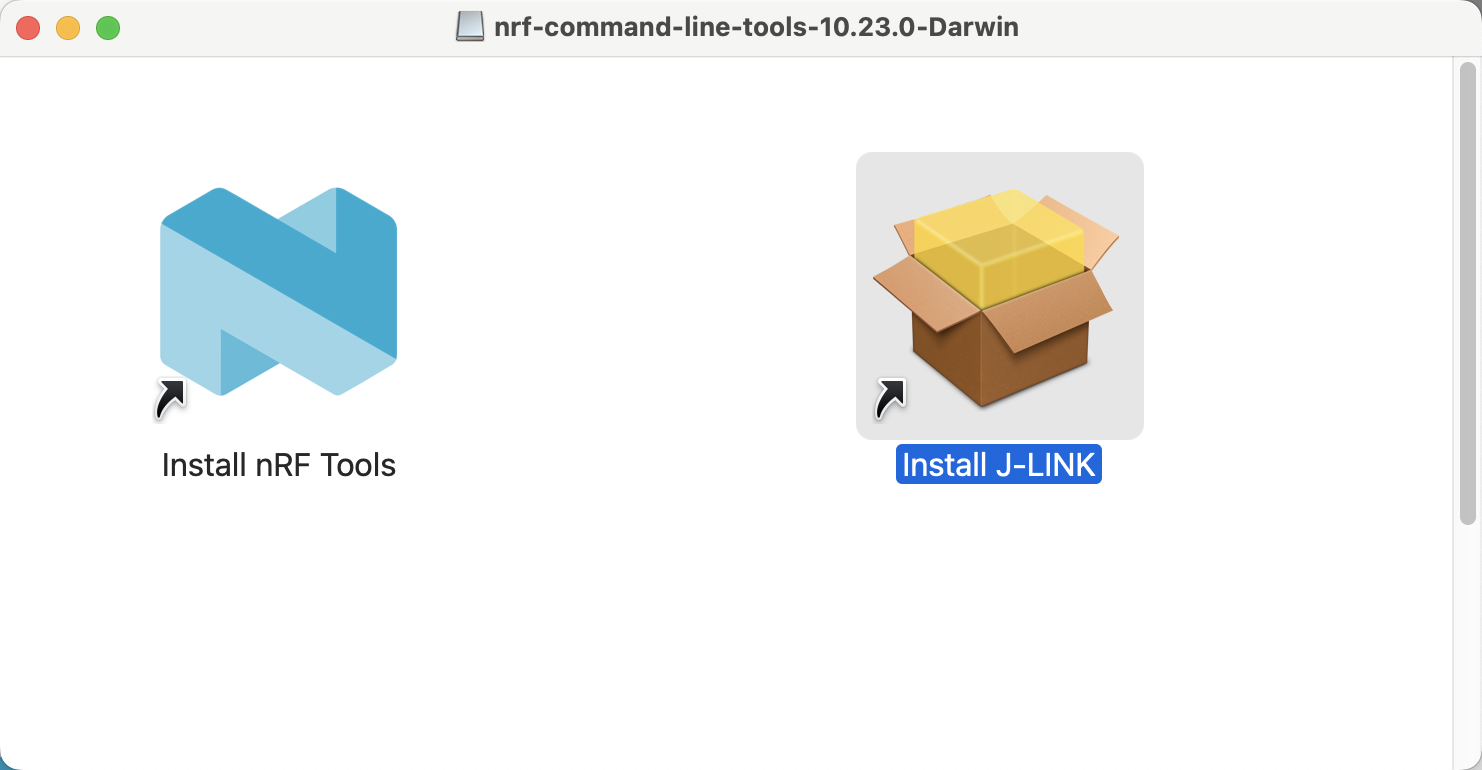This screenshot has height=770, width=1482.
Task: Close the window with the red button
Action: [28, 28]
